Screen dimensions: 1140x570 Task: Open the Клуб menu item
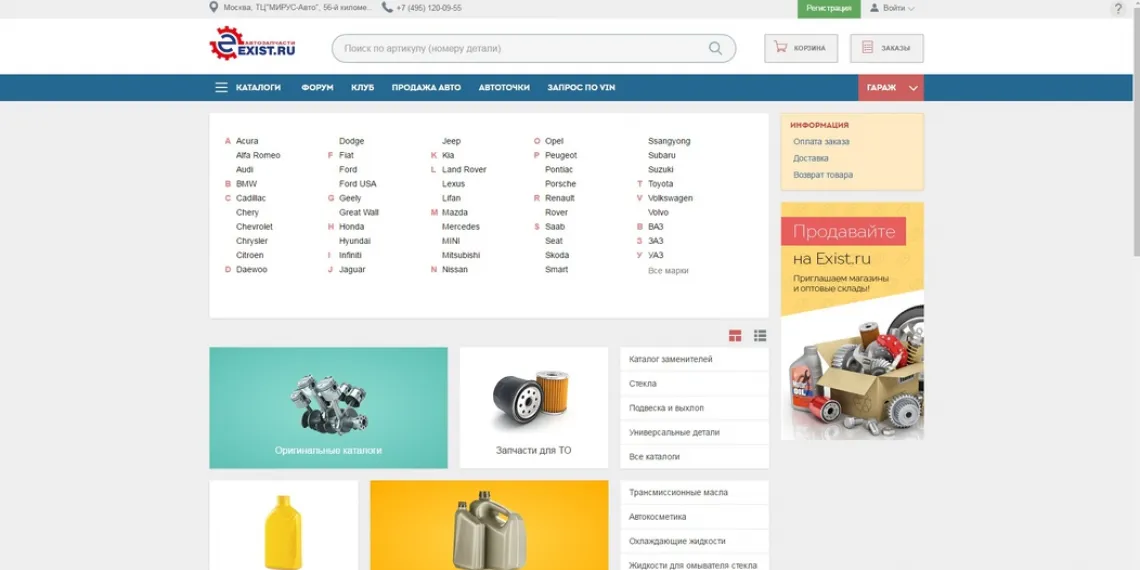362,87
